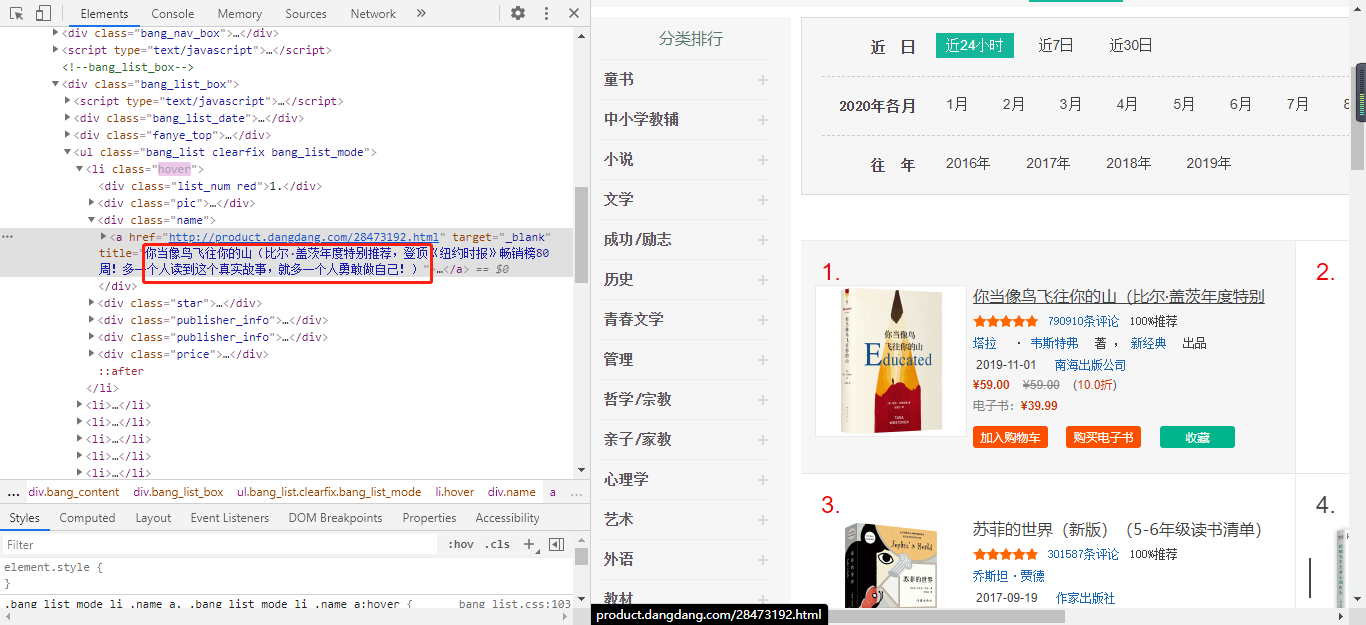Toggle the computed styles sidebar icon
The image size is (1366, 625).
pos(557,545)
